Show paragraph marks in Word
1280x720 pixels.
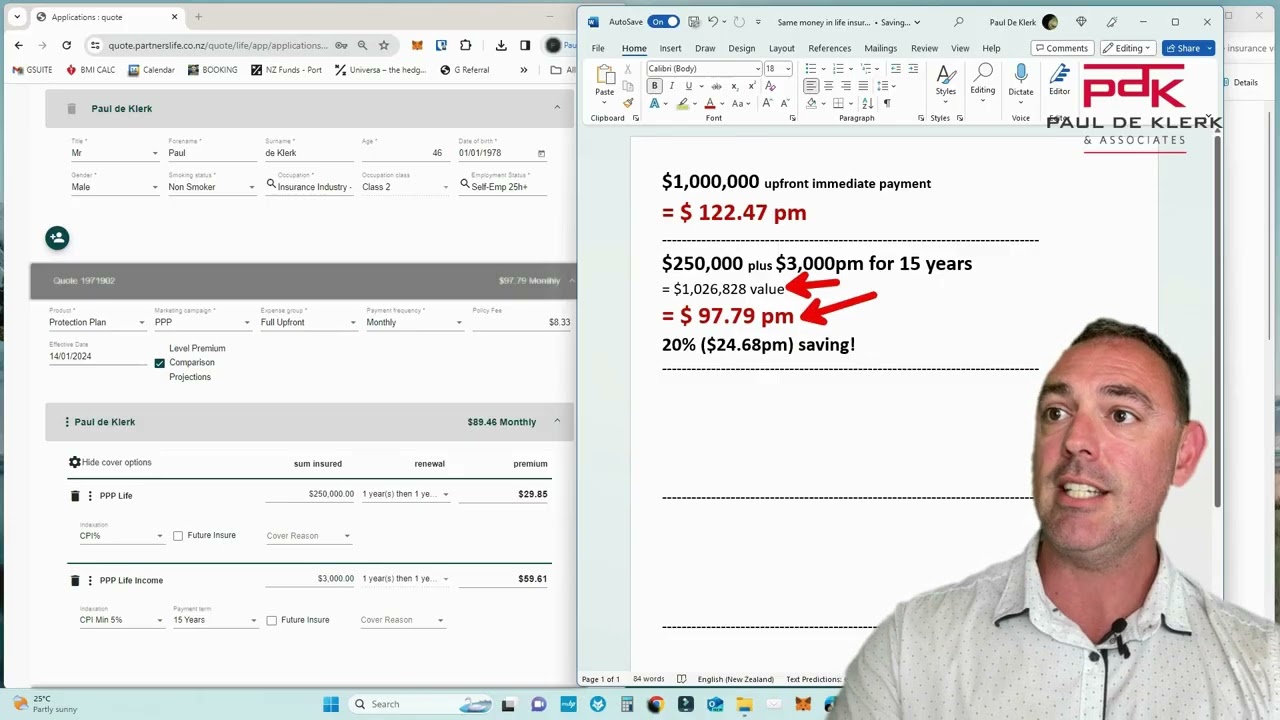coord(886,103)
